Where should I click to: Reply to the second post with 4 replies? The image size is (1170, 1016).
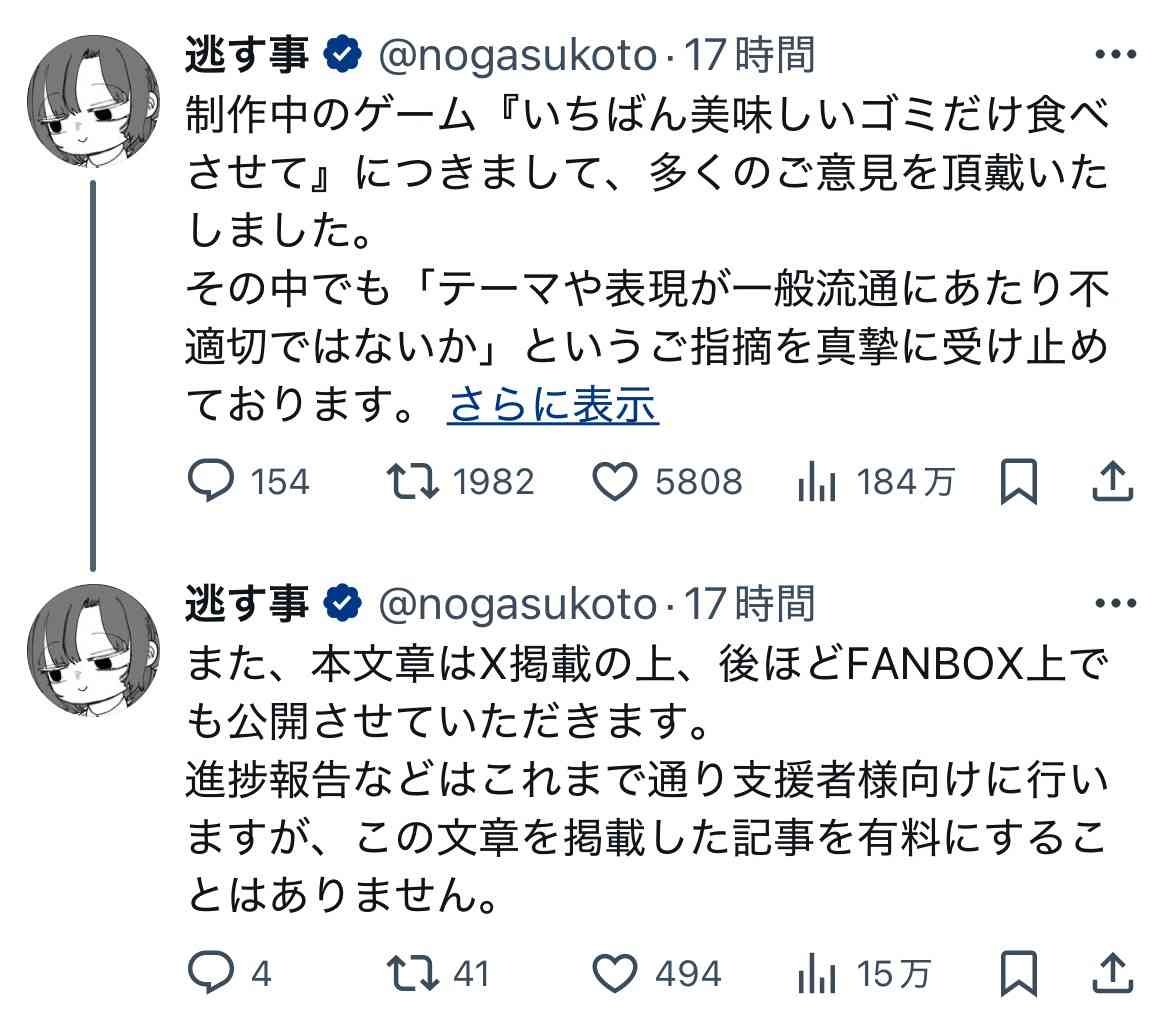(x=211, y=972)
